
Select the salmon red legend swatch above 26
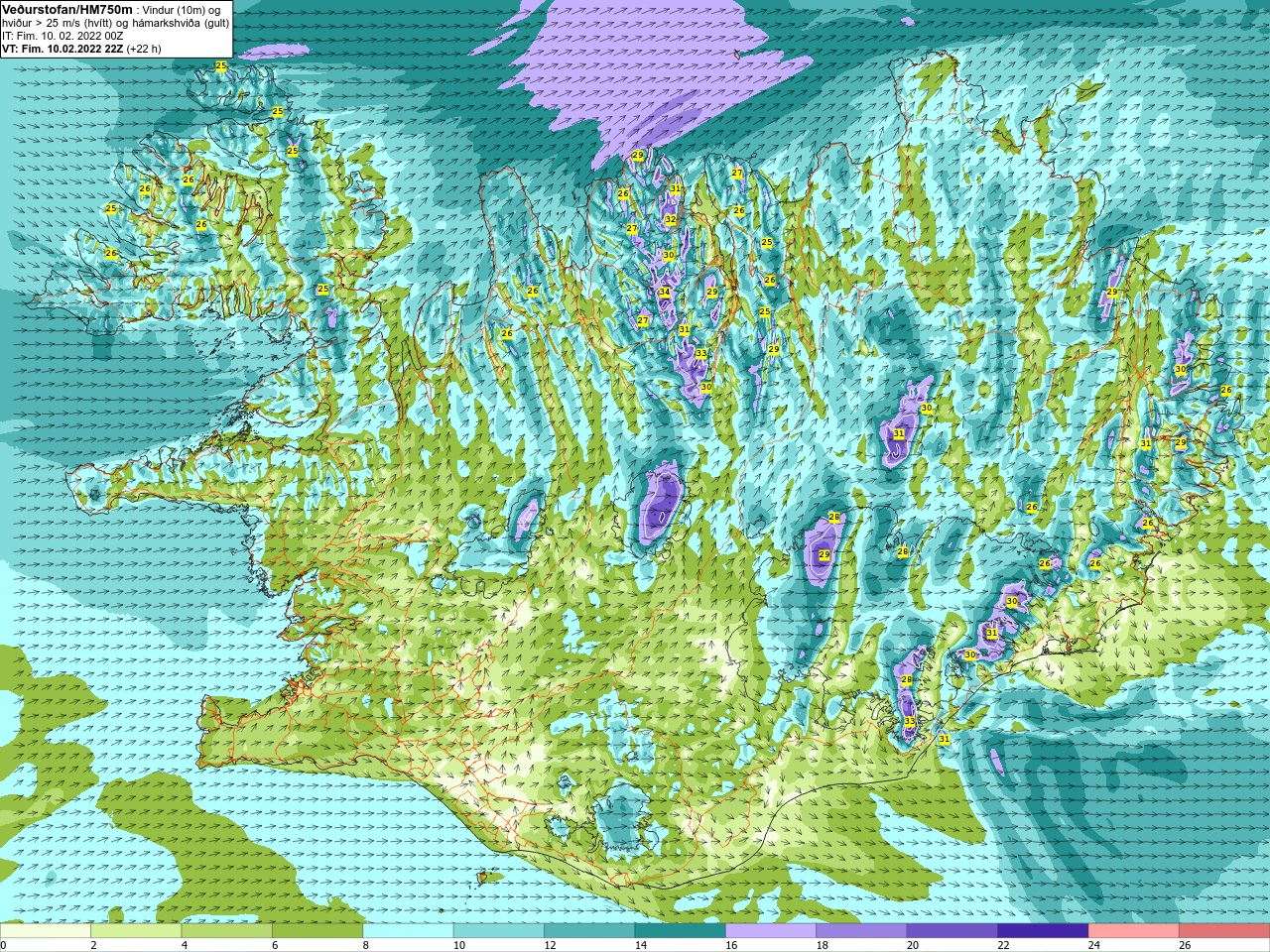(1224, 931)
